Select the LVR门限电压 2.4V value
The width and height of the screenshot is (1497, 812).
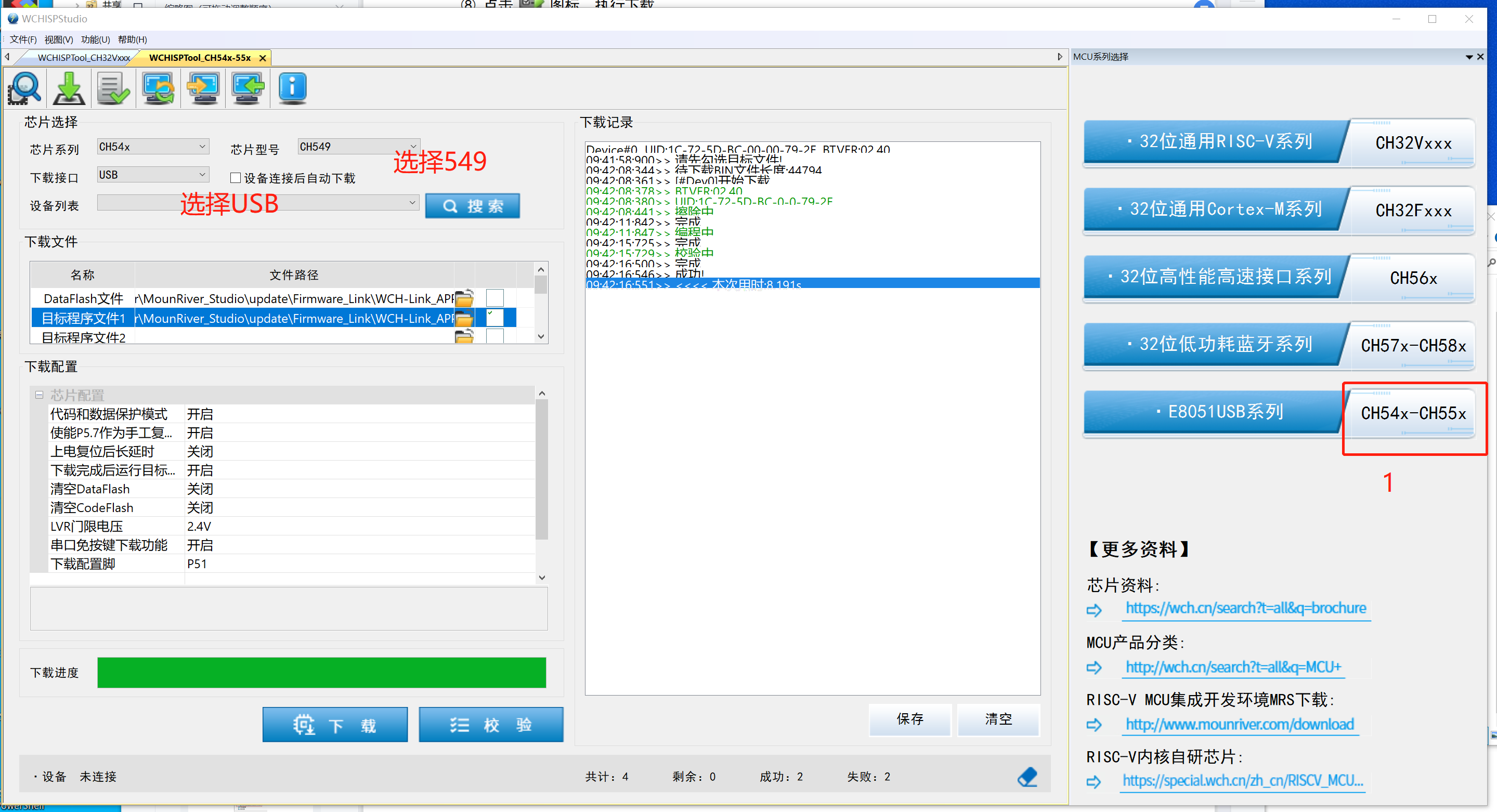(x=359, y=526)
